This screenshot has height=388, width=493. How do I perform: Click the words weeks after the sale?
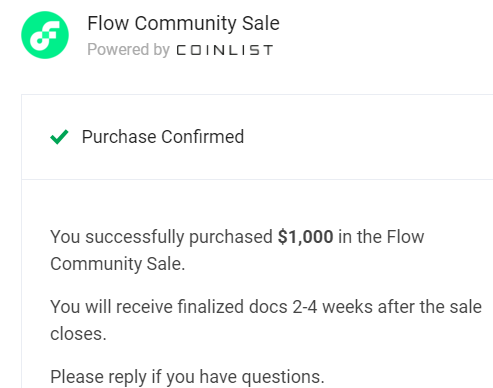click(x=402, y=307)
